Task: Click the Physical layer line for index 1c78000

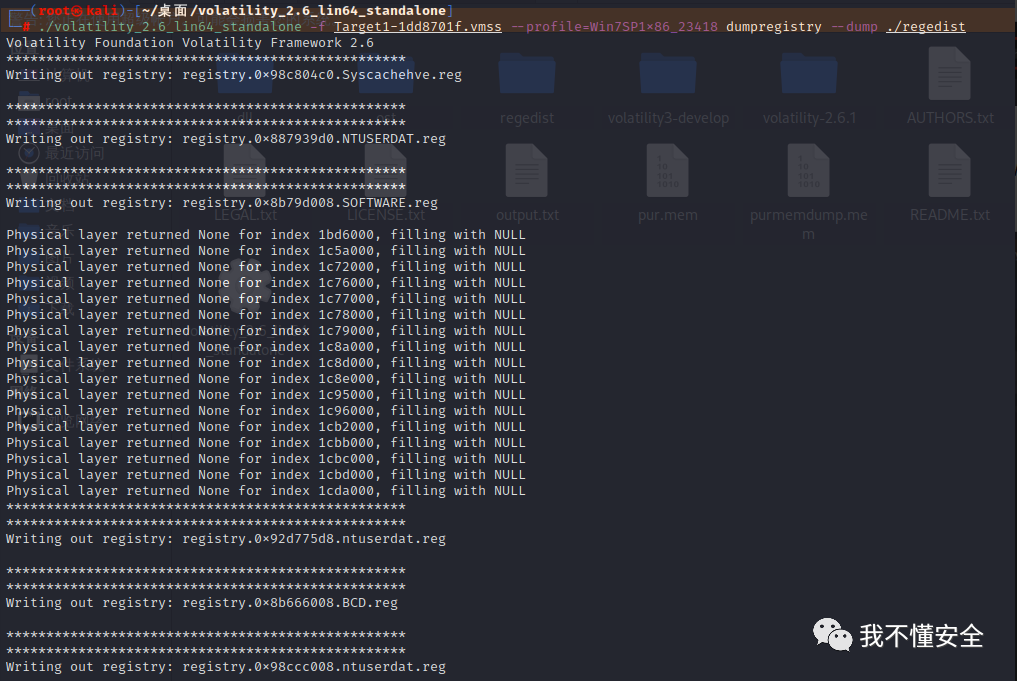Action: (x=266, y=315)
